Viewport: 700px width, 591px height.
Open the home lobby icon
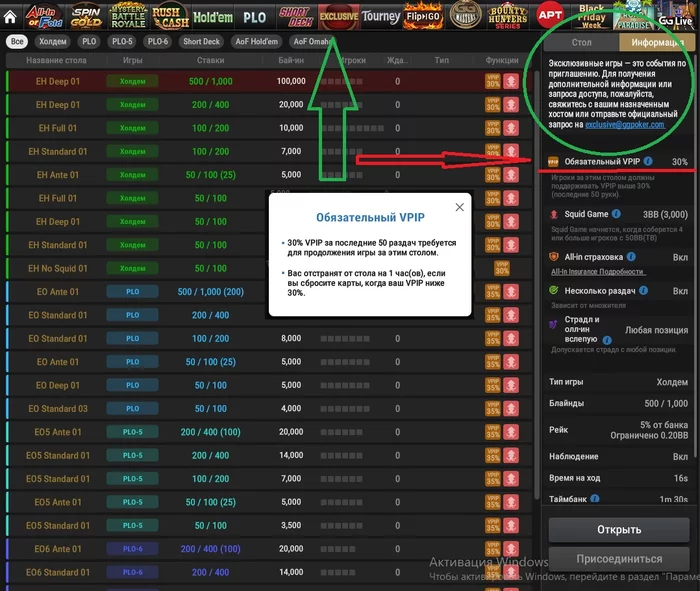(10, 17)
